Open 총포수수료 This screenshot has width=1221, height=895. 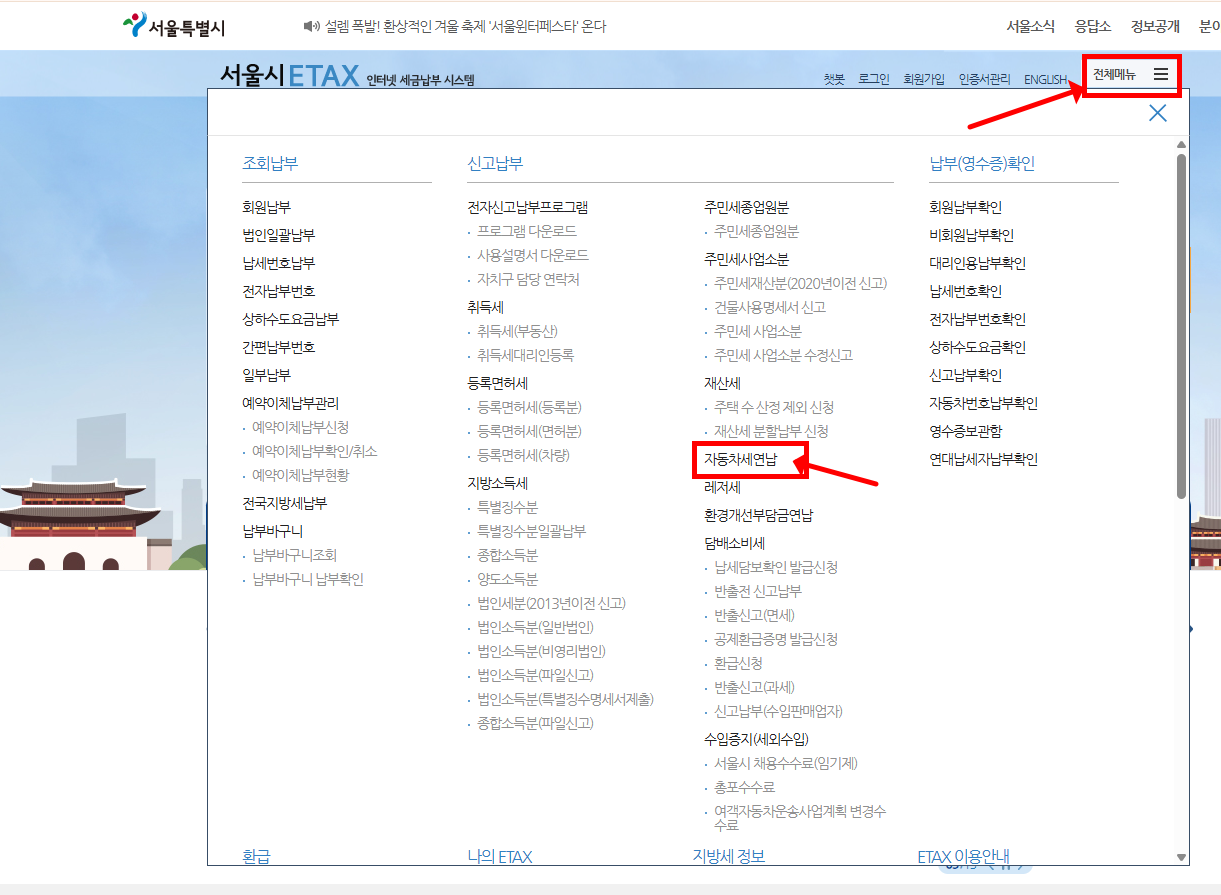pyautogui.click(x=744, y=787)
